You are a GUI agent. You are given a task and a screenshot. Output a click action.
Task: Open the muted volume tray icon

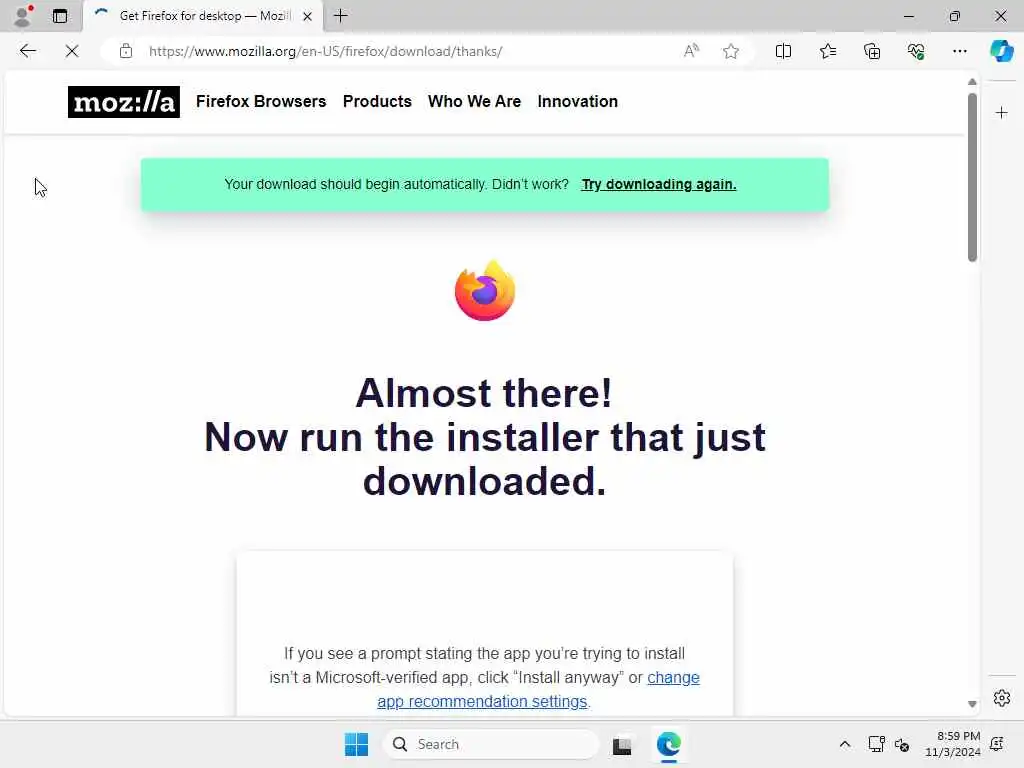pyautogui.click(x=902, y=744)
